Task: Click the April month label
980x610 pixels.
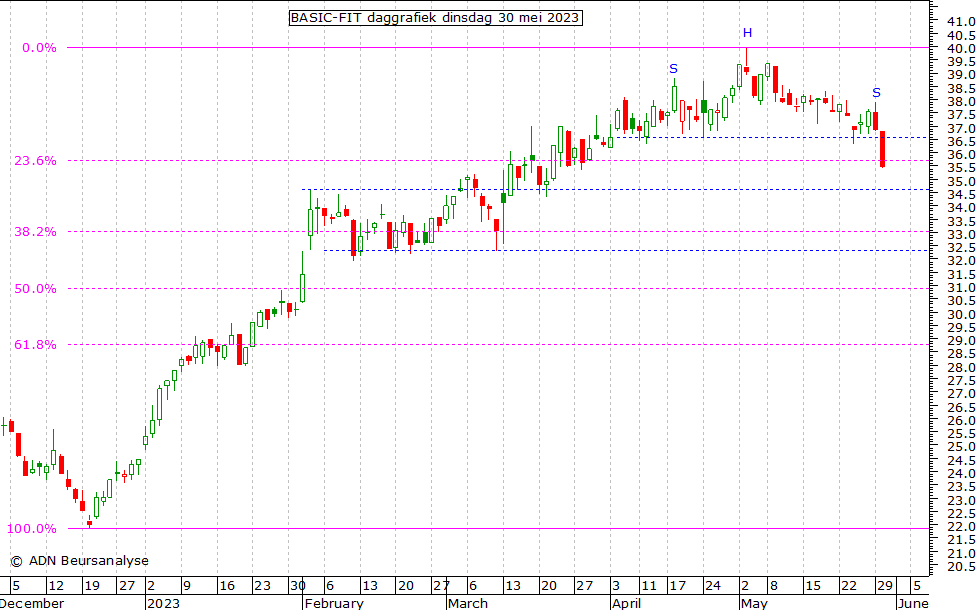Action: (x=626, y=603)
